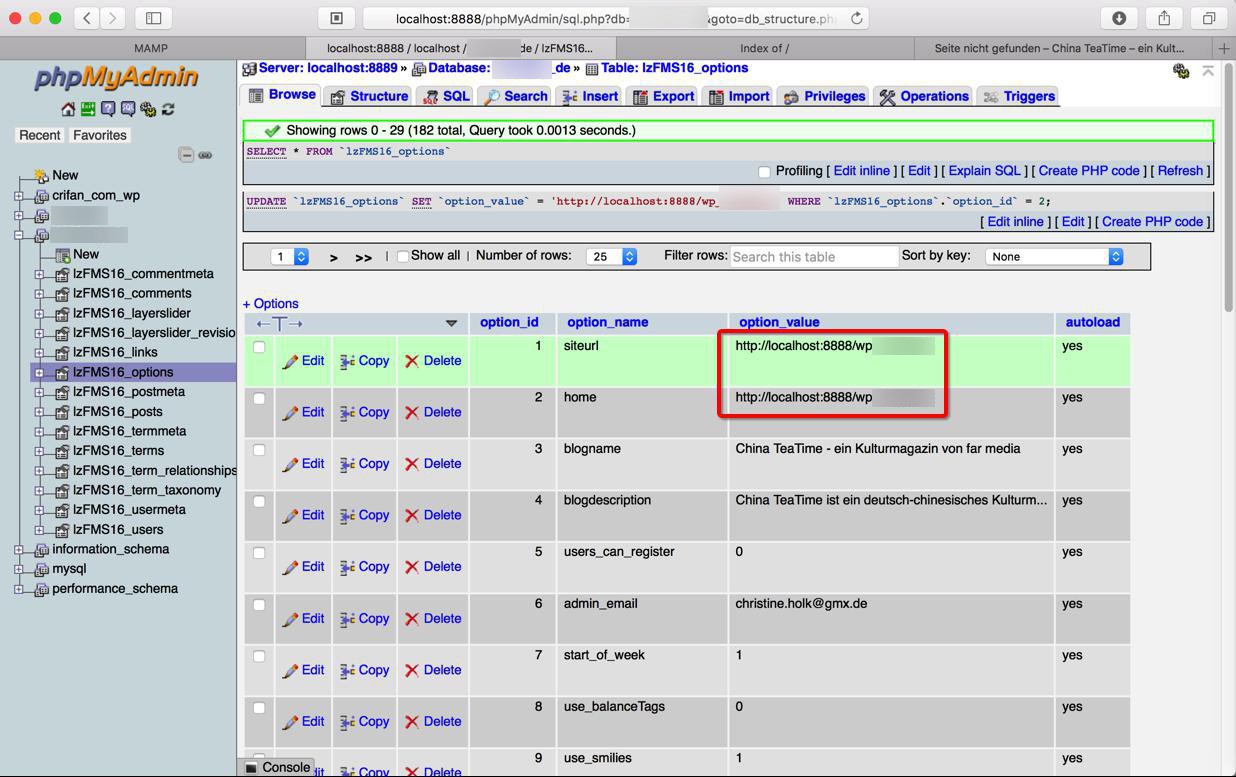Collapse all tree nodes in navigation
Image resolution: width=1236 pixels, height=777 pixels.
tap(186, 155)
